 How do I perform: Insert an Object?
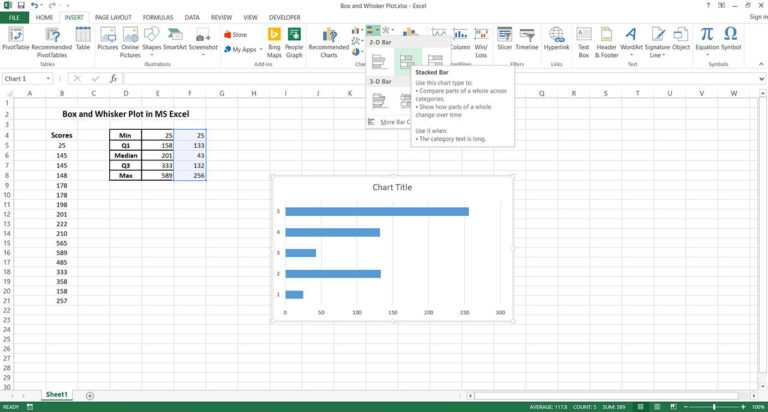(x=681, y=39)
